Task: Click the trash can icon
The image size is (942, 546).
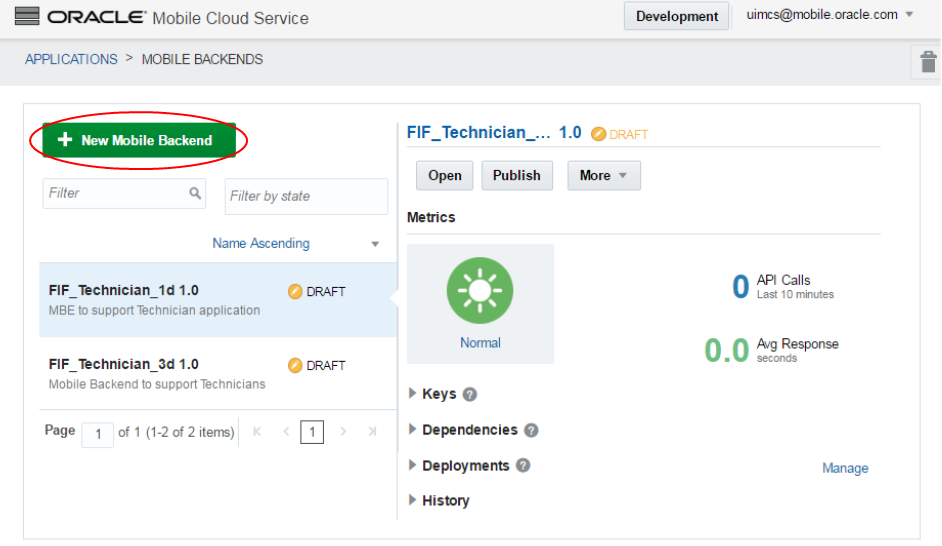Action: (x=928, y=61)
